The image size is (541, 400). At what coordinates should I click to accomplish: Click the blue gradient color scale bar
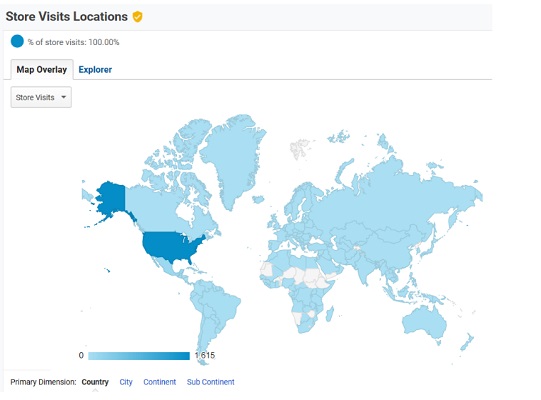(139, 356)
